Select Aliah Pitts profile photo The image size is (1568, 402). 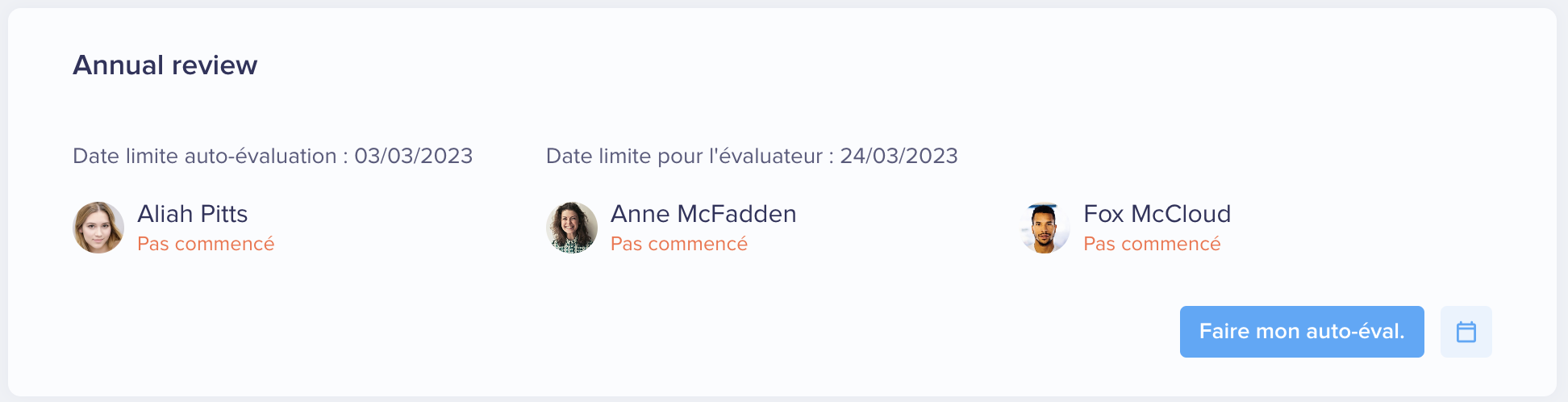pos(98,228)
